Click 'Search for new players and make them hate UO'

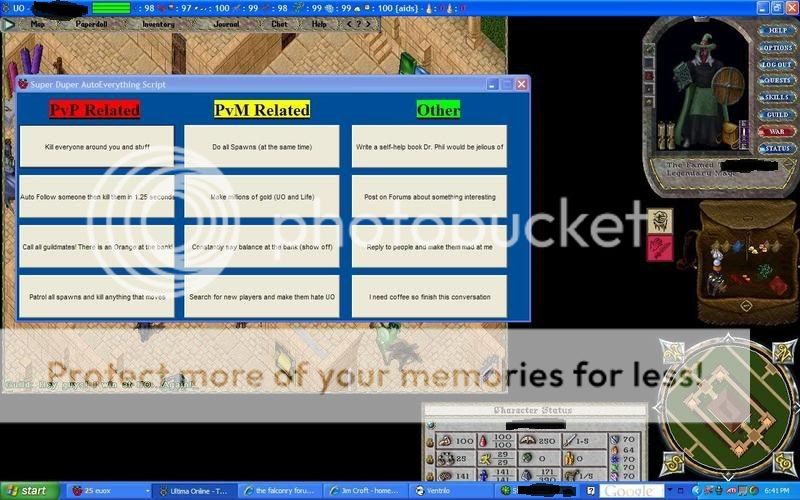pos(262,296)
